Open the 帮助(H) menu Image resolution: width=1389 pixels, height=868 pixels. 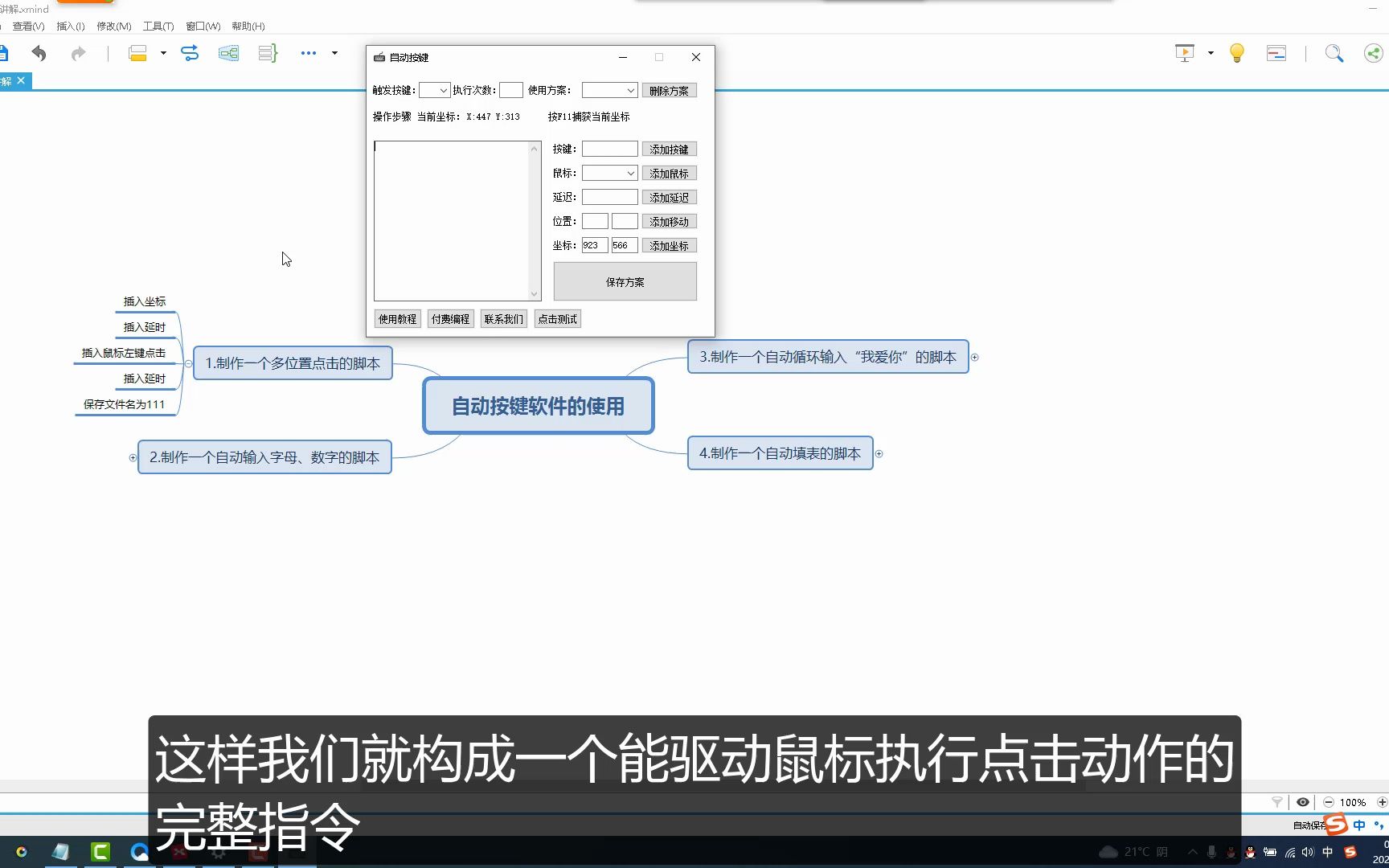pyautogui.click(x=248, y=27)
